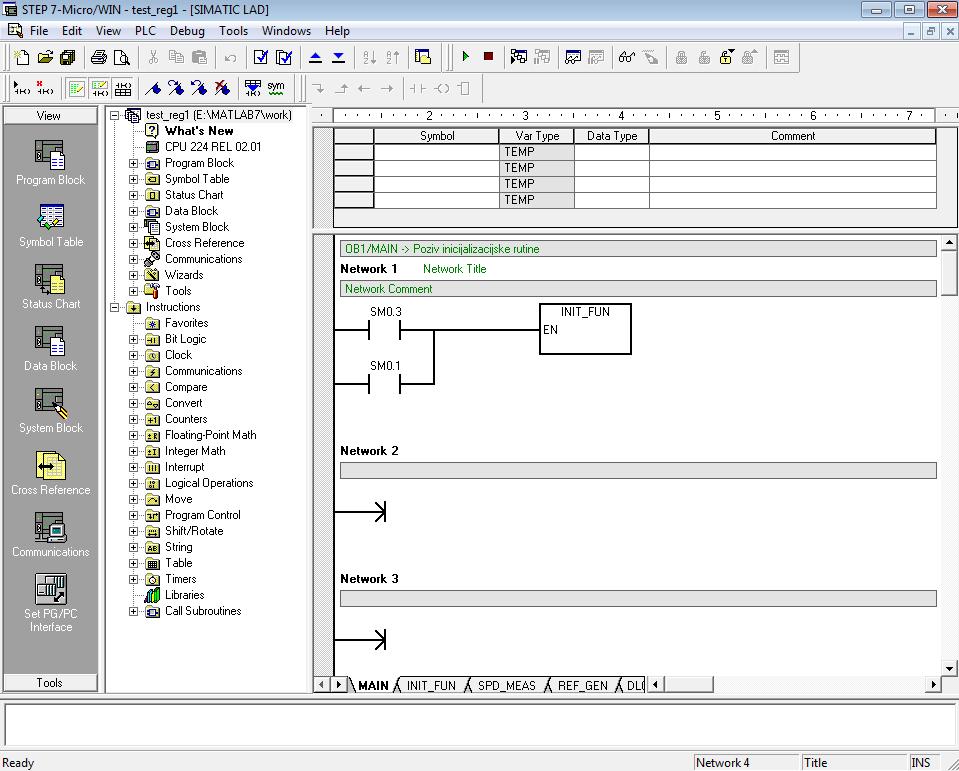Click the 'sym' undefined symbols table icon
The width and height of the screenshot is (959, 771).
(x=276, y=88)
